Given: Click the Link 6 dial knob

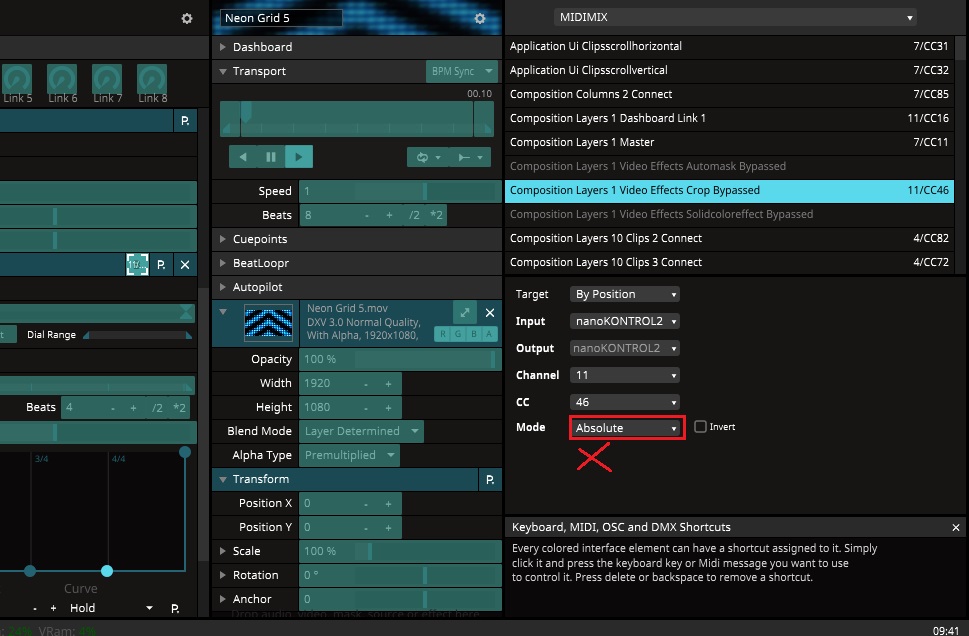Looking at the screenshot, I should [62, 79].
